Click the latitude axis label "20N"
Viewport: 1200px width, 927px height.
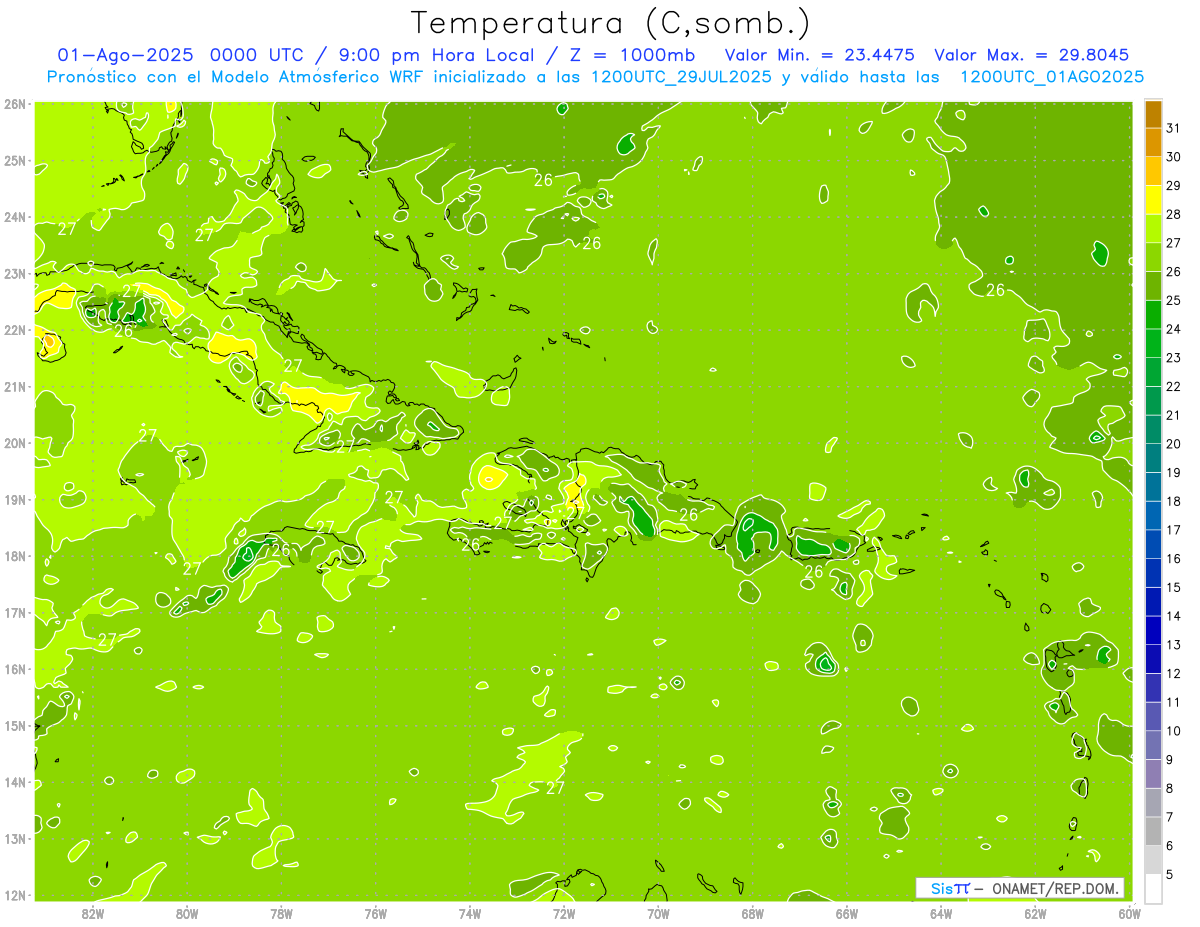pyautogui.click(x=14, y=443)
